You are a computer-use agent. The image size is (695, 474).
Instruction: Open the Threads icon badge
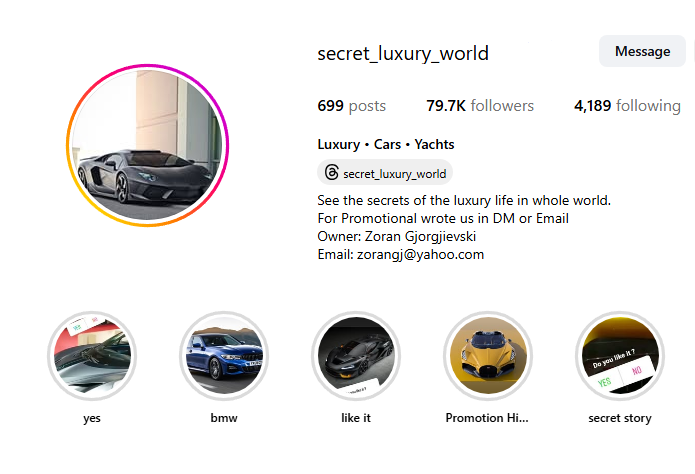(332, 172)
